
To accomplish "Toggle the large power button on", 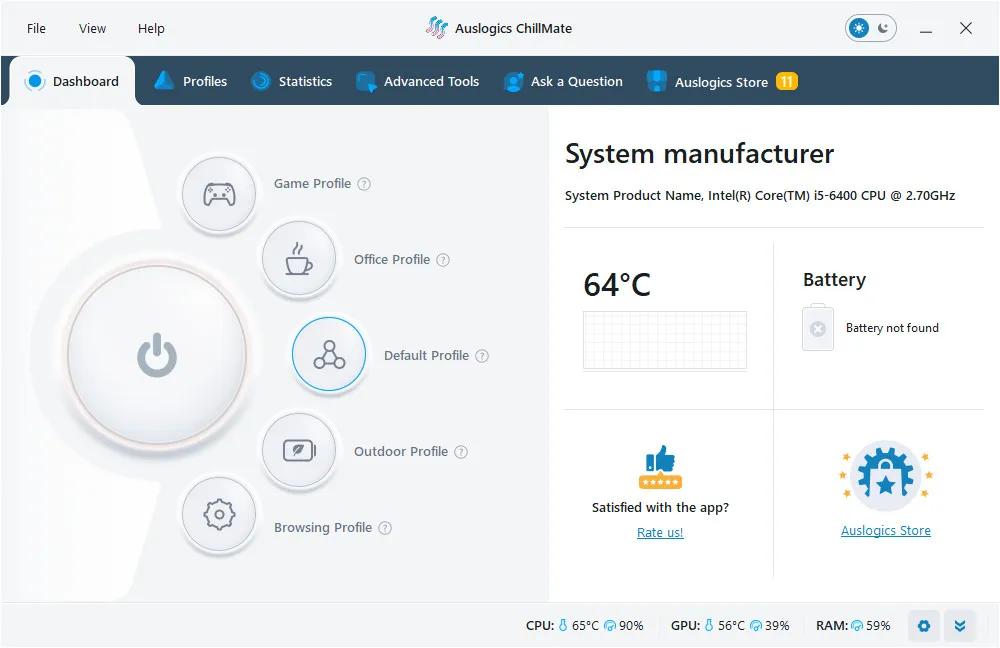I will click(x=157, y=354).
